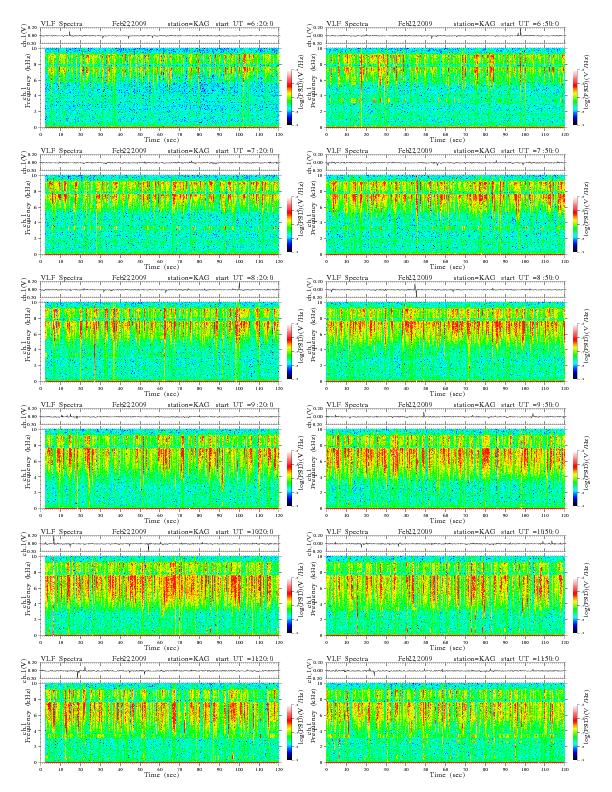Select the spectrogram starting at UT 11:50:0

coord(445,723)
